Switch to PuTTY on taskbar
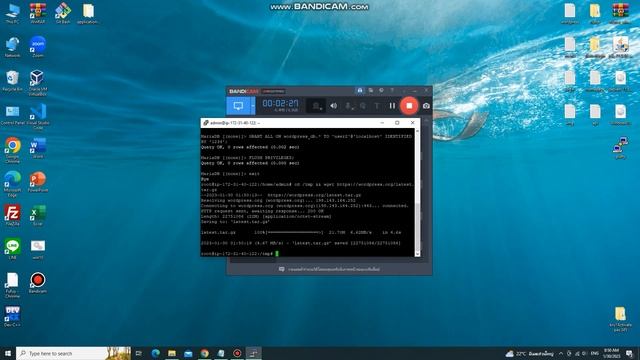This screenshot has width=640, height=360. [253, 353]
